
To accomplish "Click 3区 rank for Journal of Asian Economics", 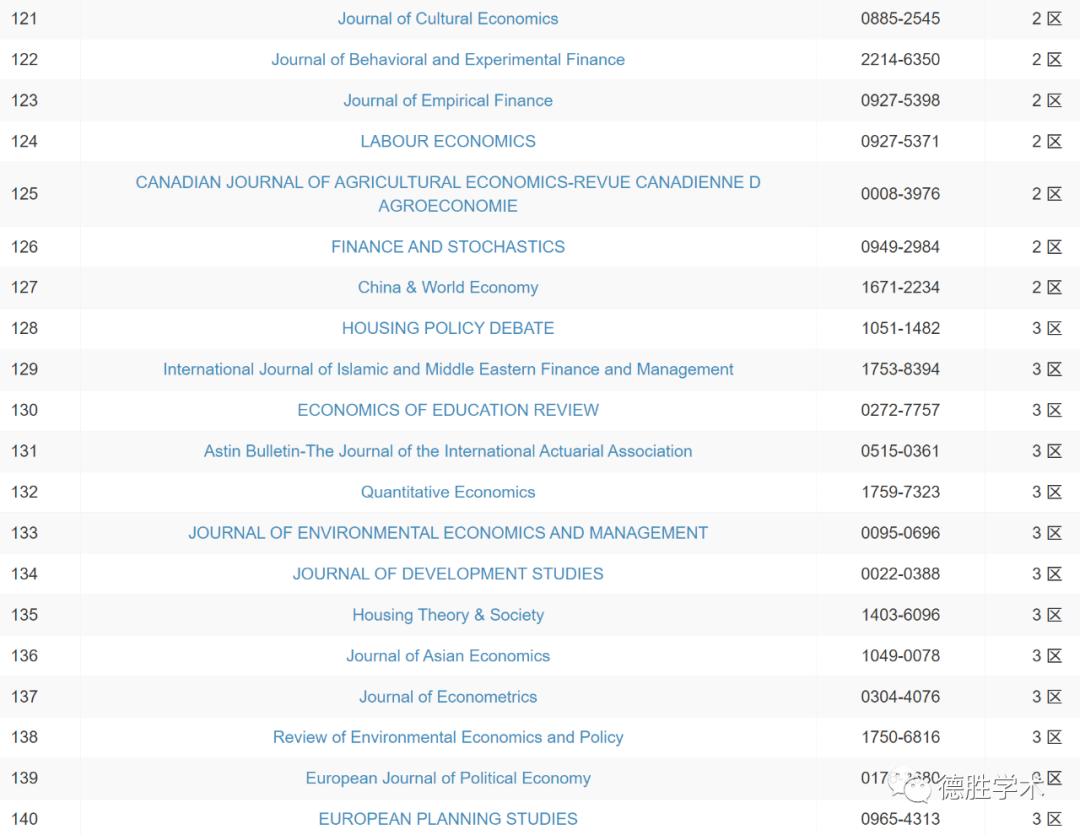I will (1047, 656).
